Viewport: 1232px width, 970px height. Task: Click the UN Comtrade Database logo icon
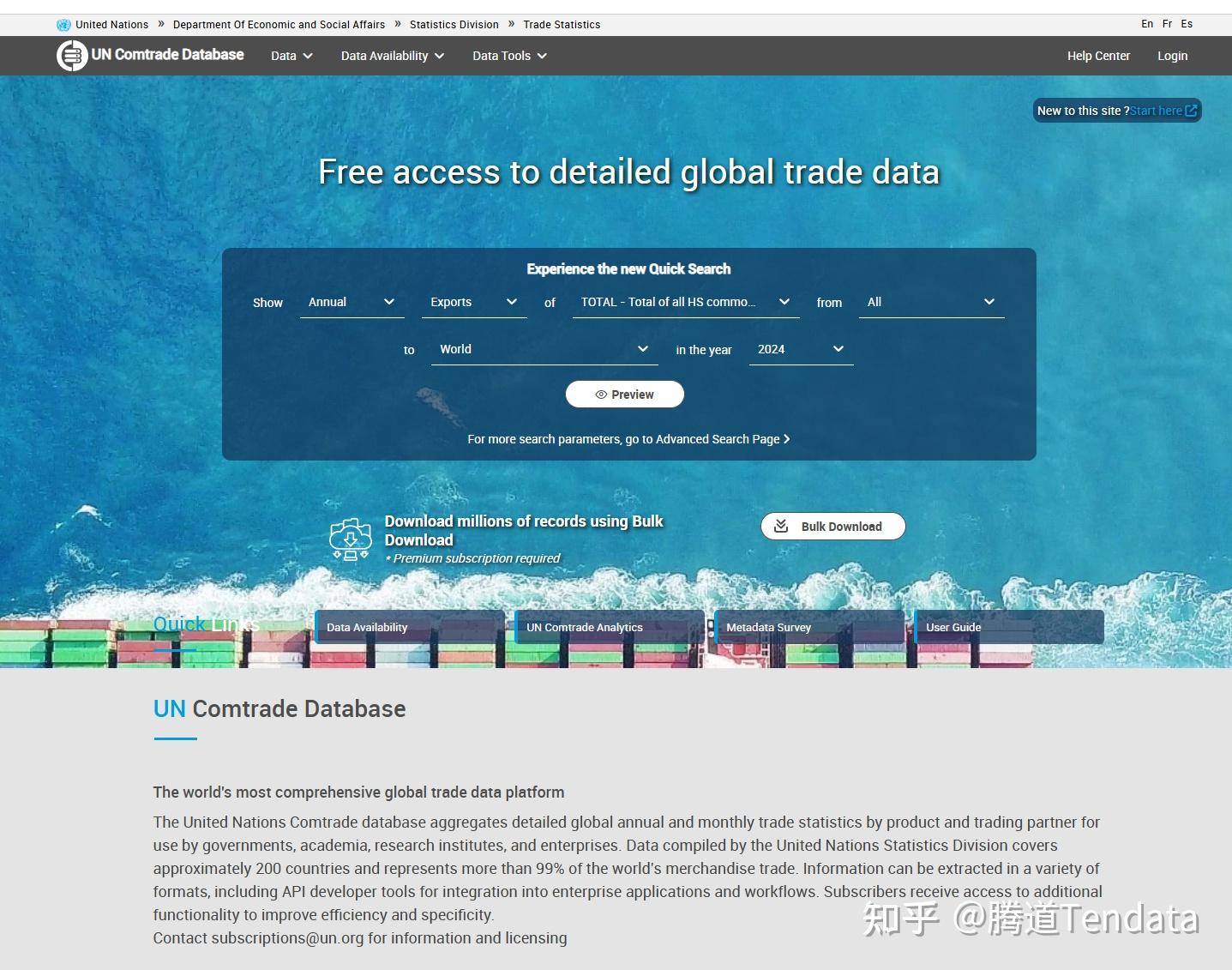(x=72, y=56)
